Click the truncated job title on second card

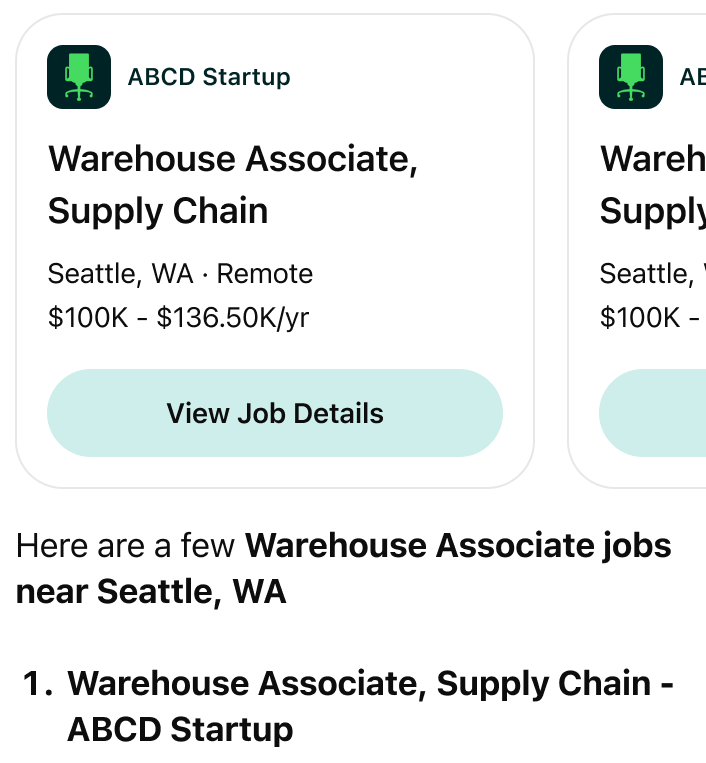(652, 185)
